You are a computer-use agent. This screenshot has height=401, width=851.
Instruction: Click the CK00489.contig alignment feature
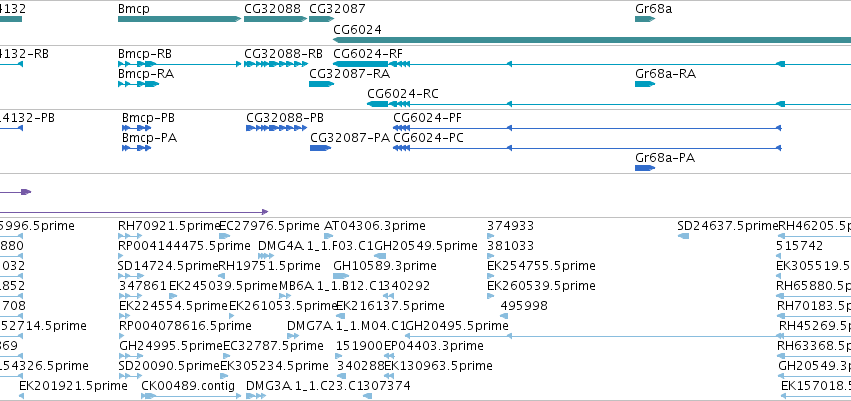point(191,396)
